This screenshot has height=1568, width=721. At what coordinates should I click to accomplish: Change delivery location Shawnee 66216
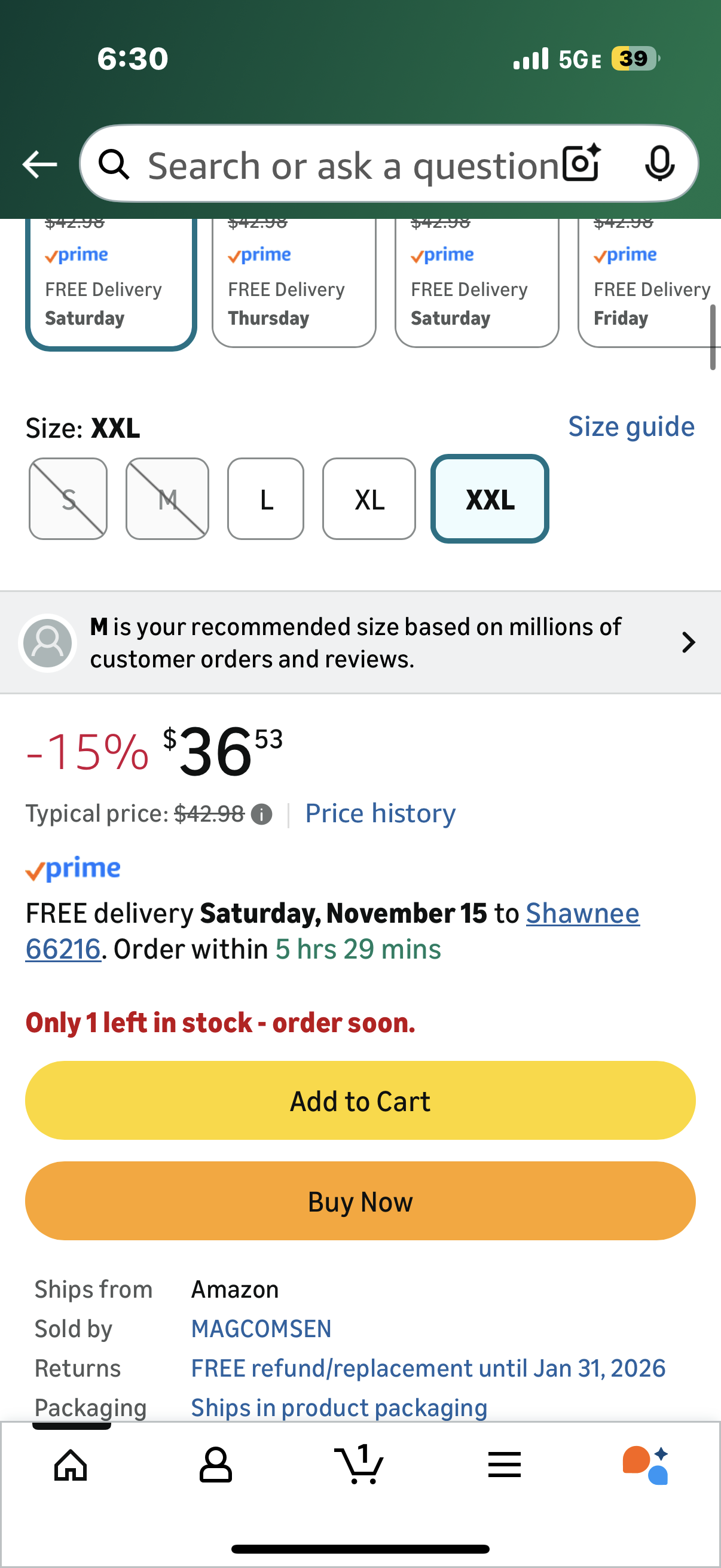(x=582, y=914)
